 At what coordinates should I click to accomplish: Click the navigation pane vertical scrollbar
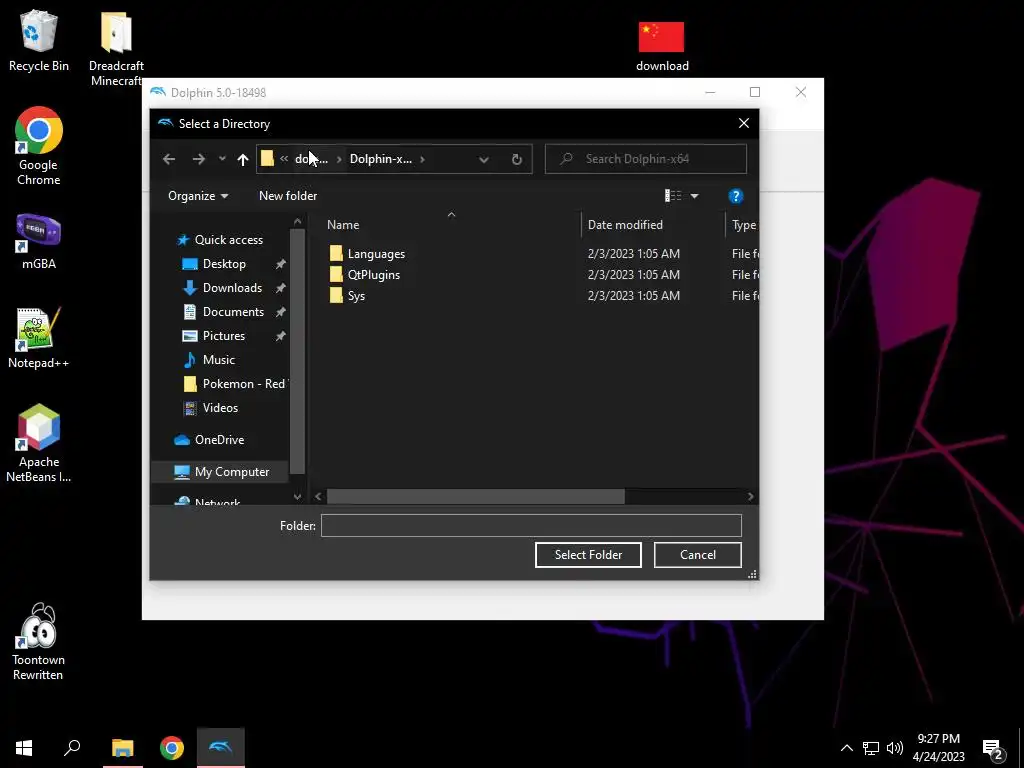[x=297, y=351]
